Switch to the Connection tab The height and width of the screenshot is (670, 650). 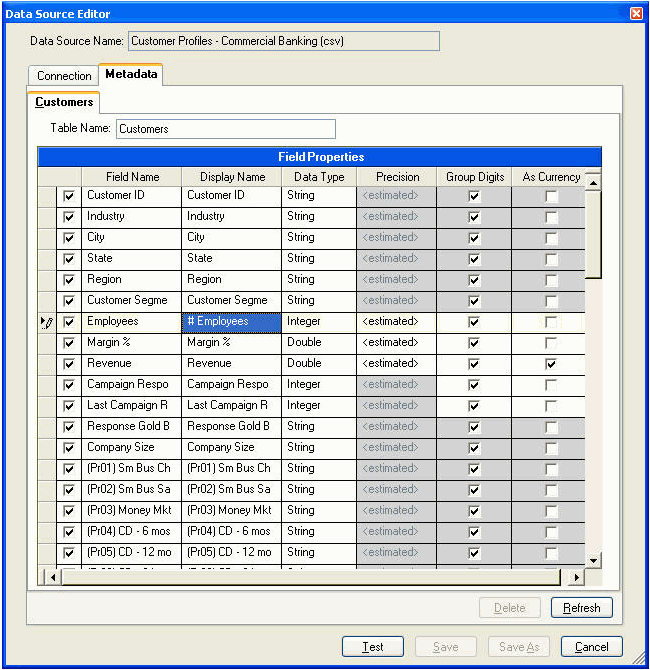click(64, 76)
